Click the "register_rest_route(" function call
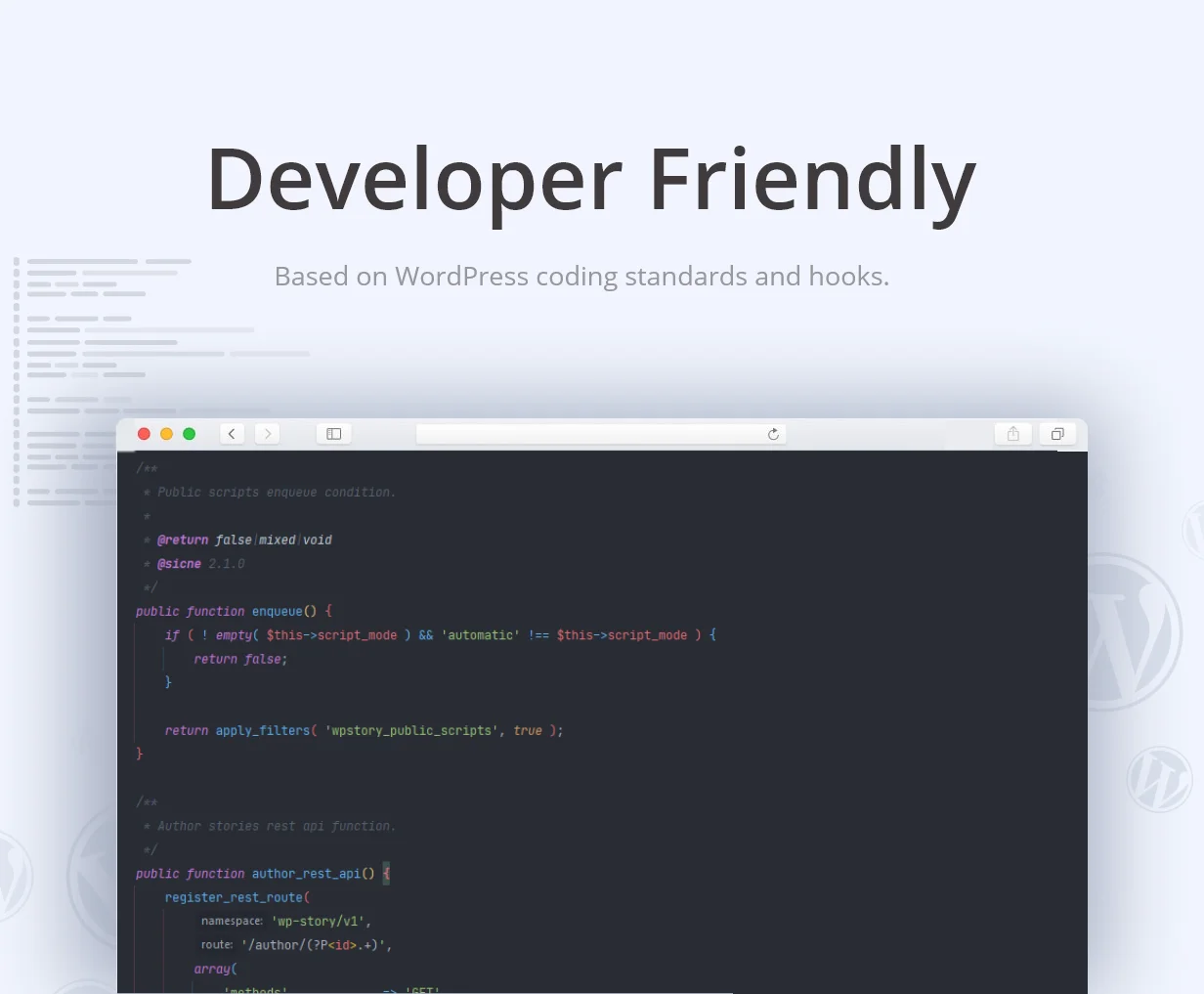Screen dimensions: 1204x994 click(237, 897)
